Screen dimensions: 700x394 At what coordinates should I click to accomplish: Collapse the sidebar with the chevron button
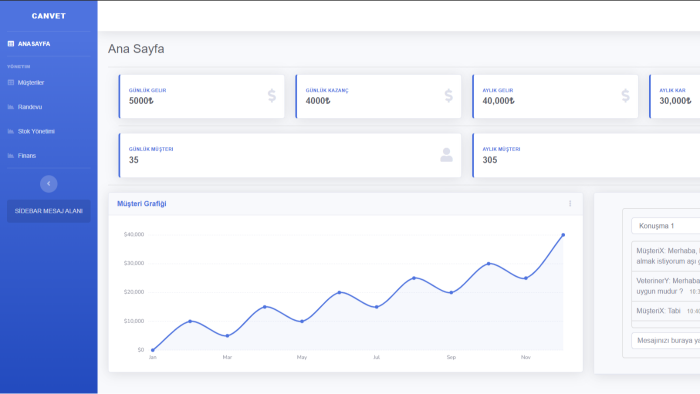tap(49, 184)
